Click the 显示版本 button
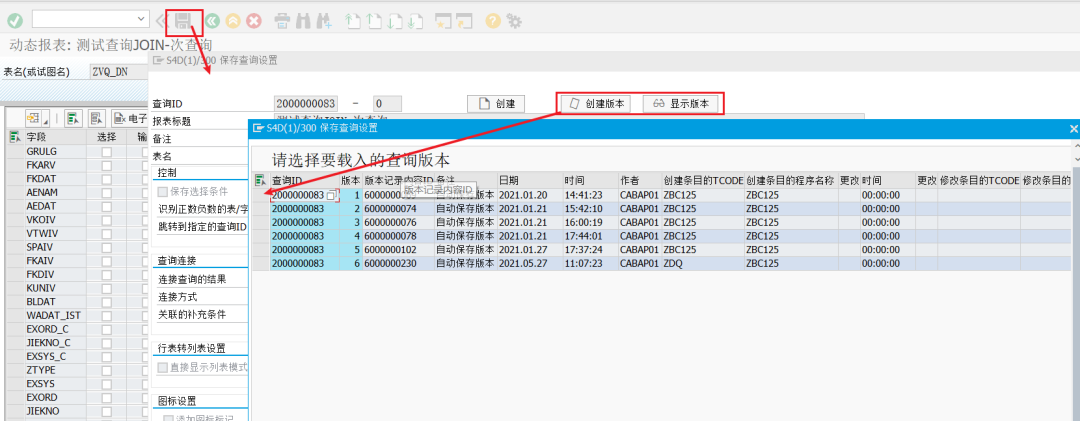This screenshot has width=1080, height=421. click(681, 104)
